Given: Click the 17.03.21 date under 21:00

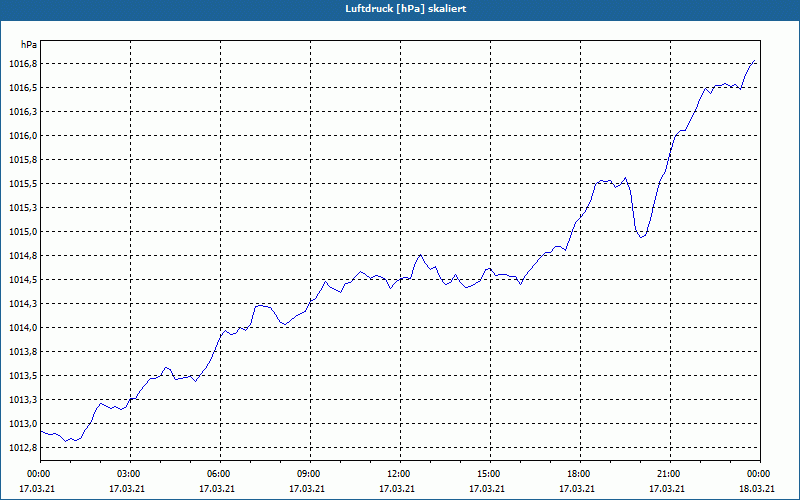Looking at the screenshot, I should click(x=666, y=489).
